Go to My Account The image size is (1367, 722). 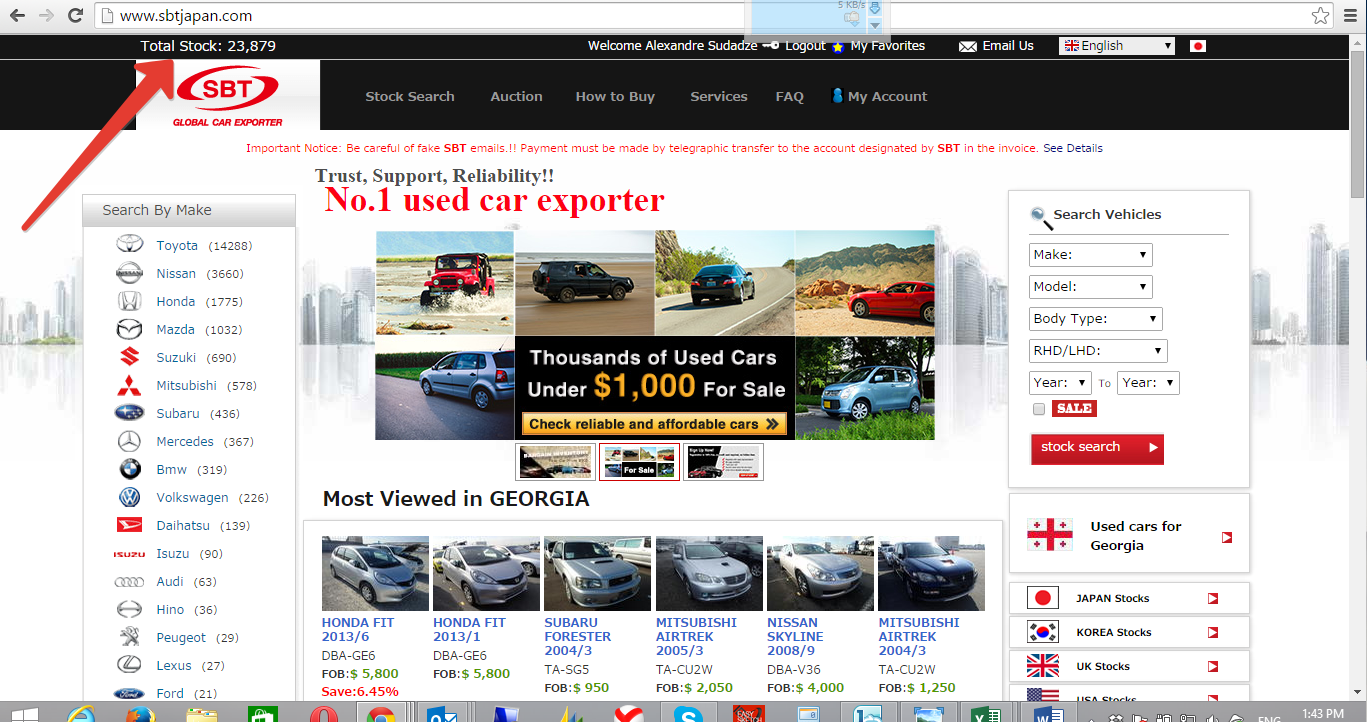click(x=880, y=97)
